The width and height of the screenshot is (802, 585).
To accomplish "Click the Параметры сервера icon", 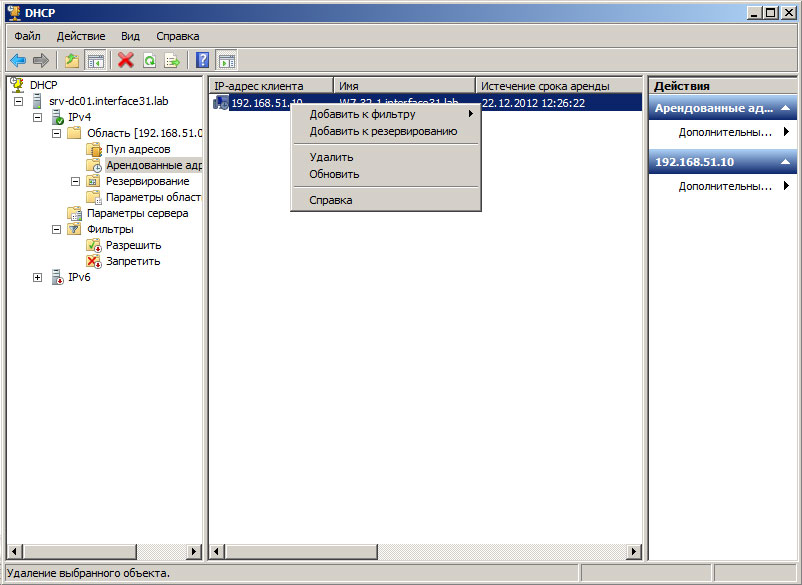I will [x=75, y=213].
